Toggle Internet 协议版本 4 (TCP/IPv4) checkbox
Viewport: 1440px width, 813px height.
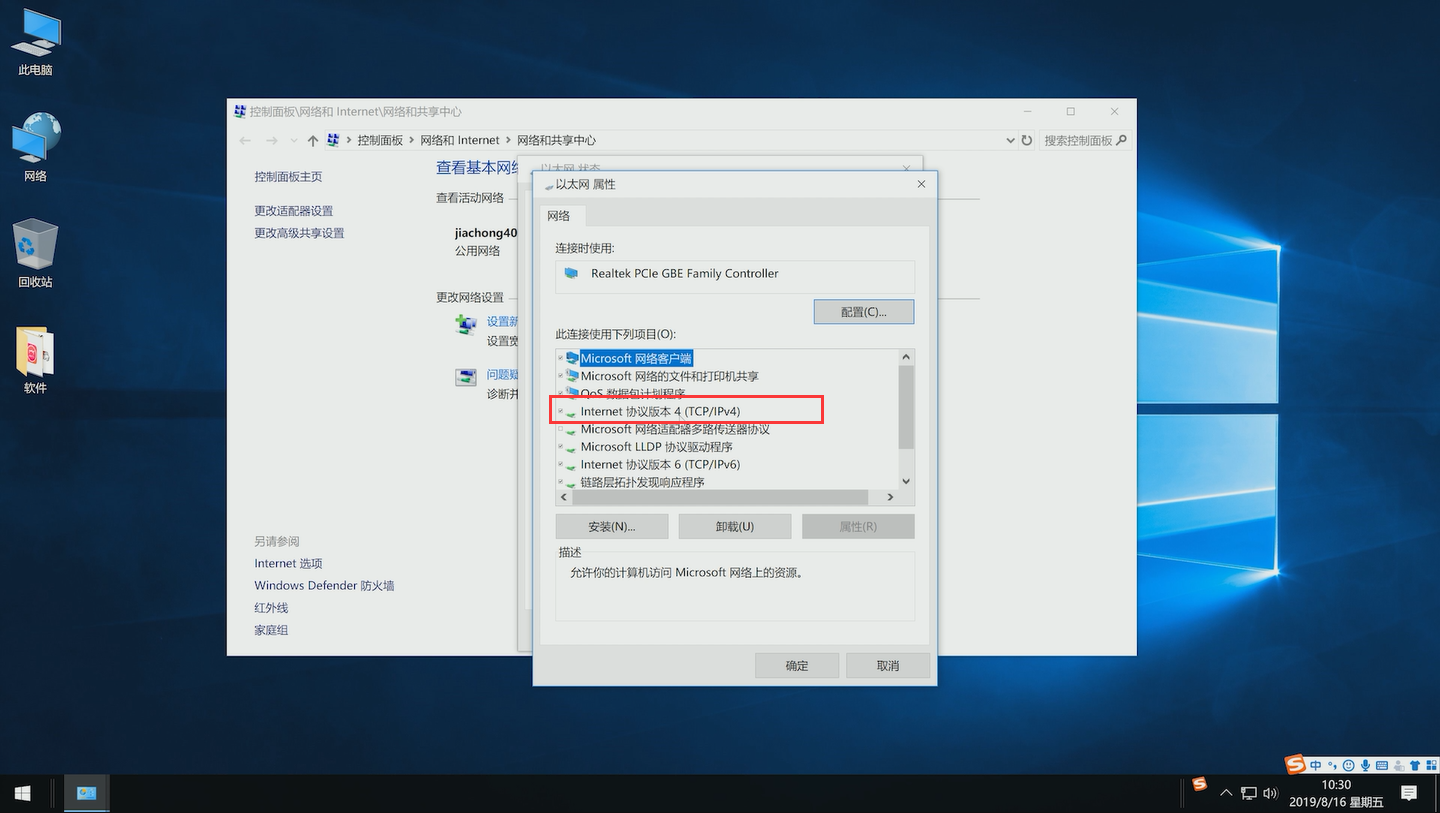[560, 411]
